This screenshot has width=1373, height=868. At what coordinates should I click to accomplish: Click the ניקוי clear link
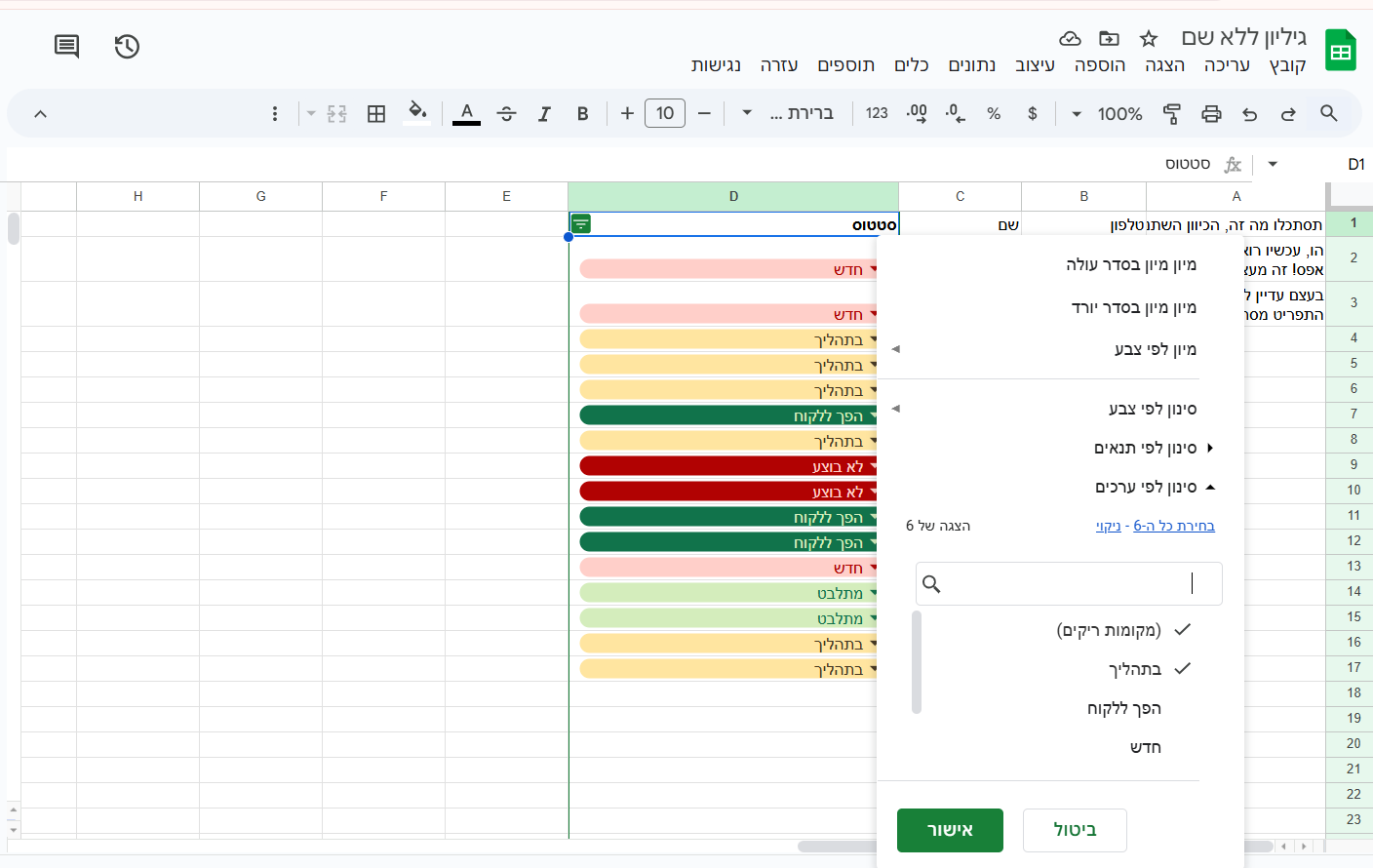(x=1108, y=526)
